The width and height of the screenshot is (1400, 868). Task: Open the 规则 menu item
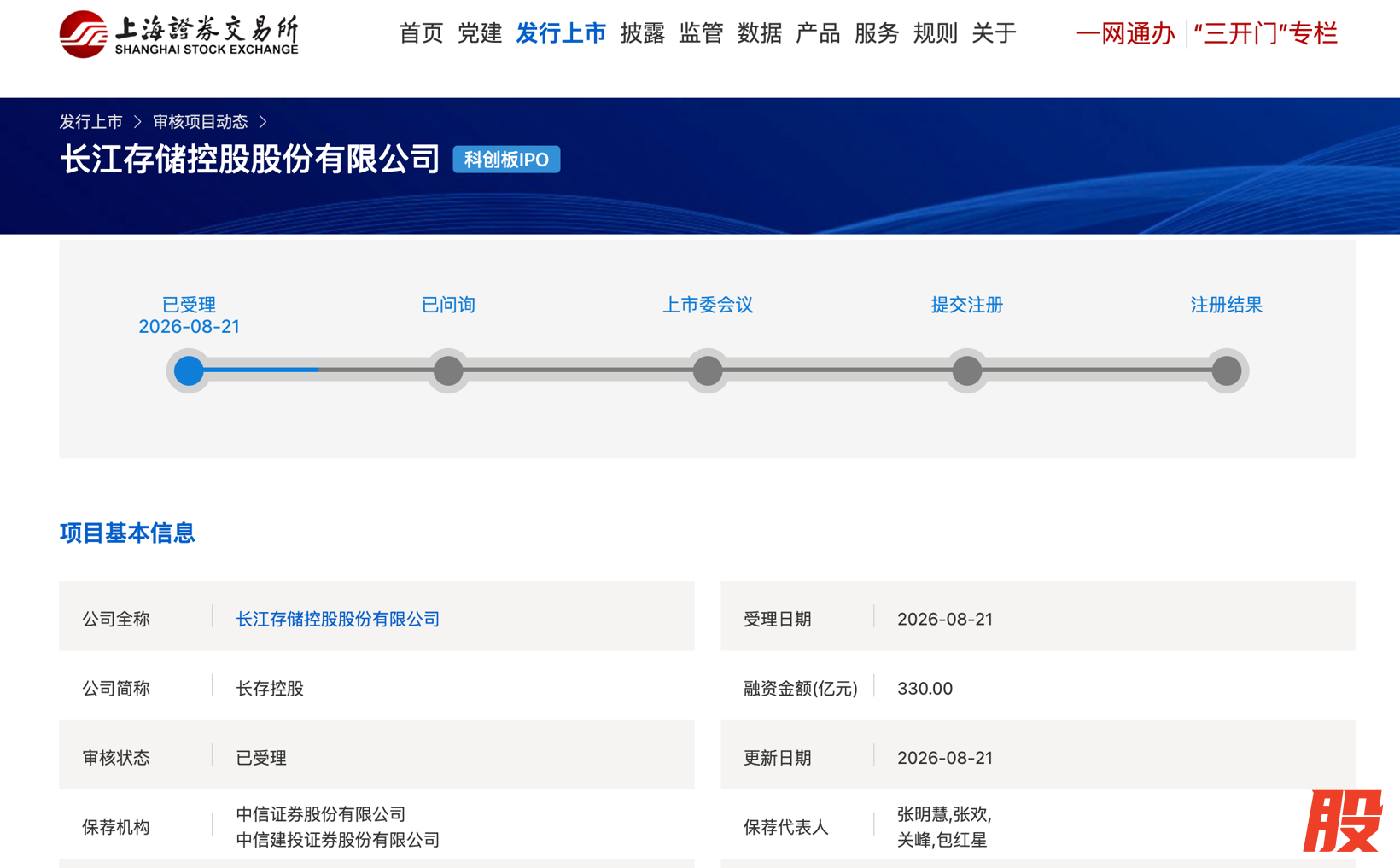coord(935,33)
